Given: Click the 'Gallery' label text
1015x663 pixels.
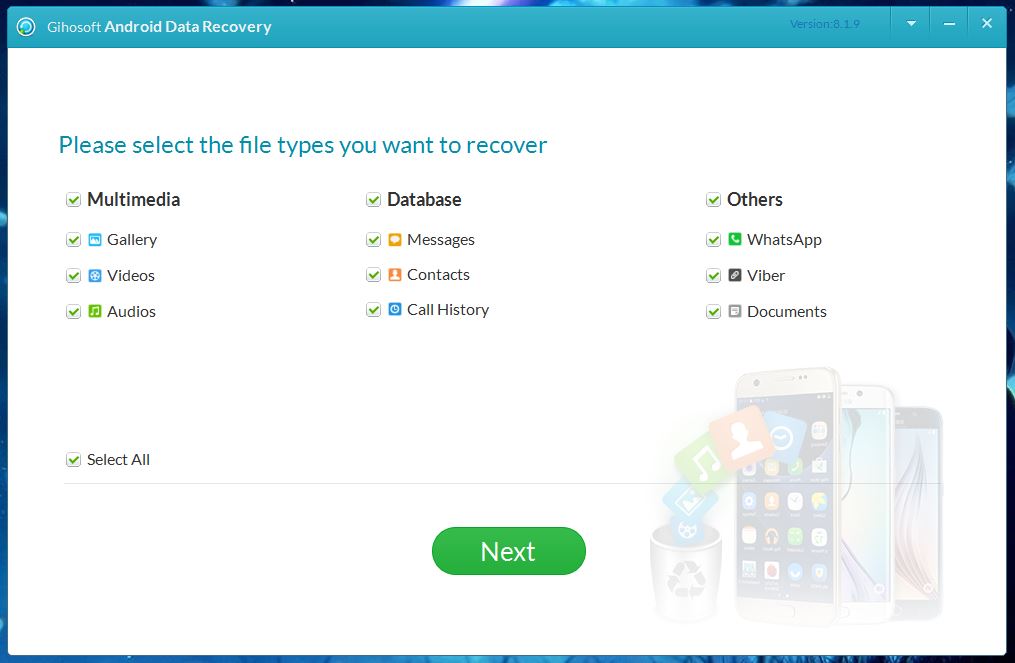Looking at the screenshot, I should pos(132,240).
